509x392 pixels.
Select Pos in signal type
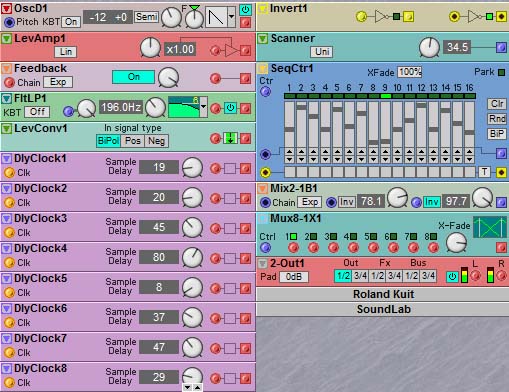133,141
